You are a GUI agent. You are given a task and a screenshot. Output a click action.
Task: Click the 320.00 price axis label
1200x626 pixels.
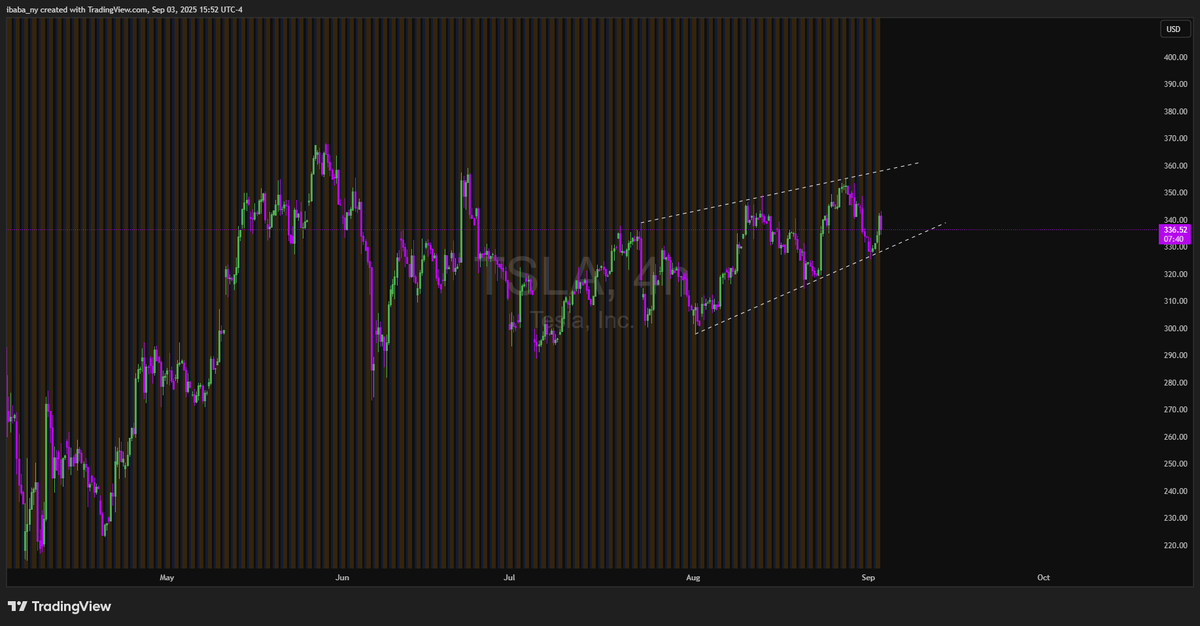point(1174,274)
